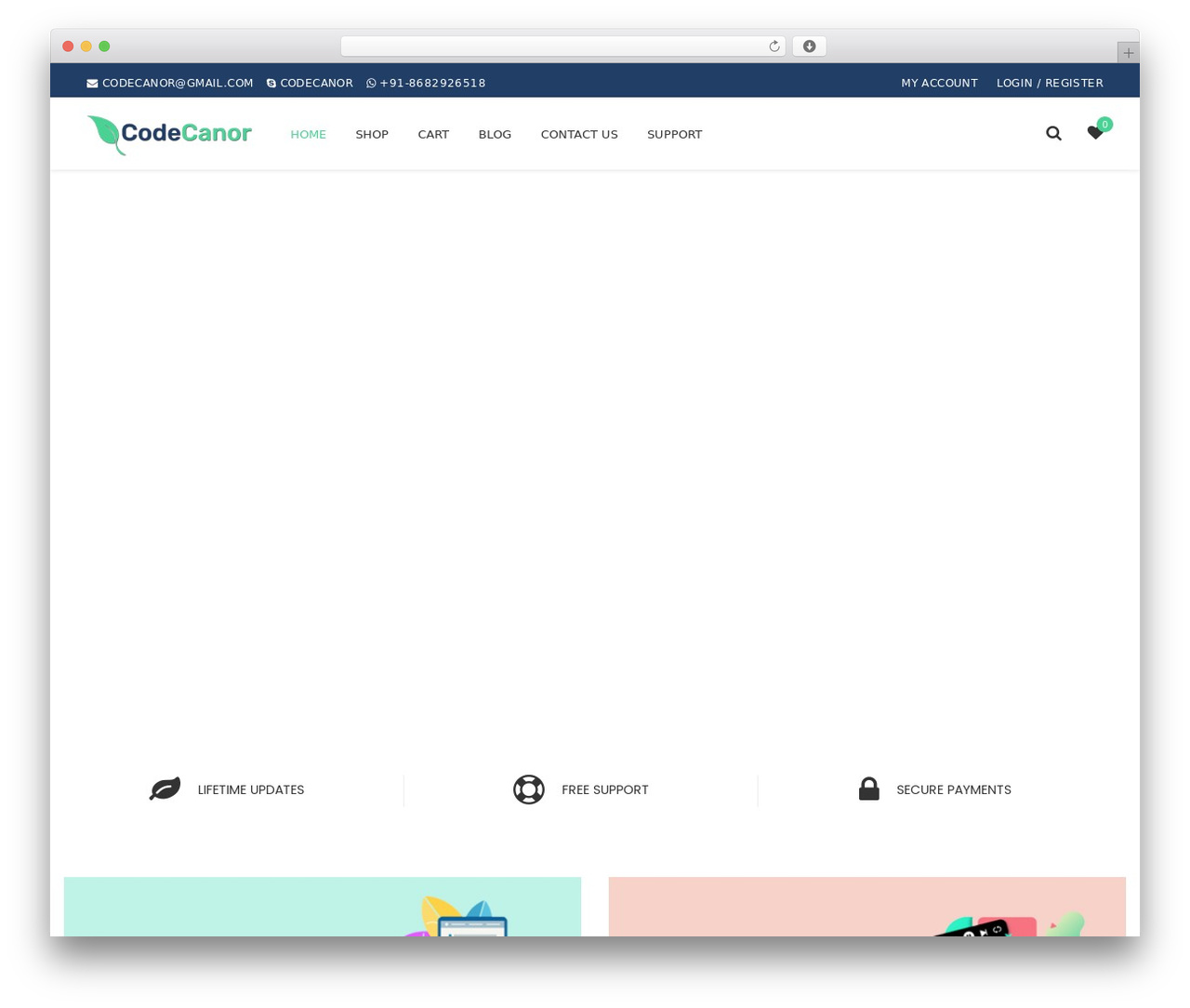Open the CART menu item

tap(433, 135)
